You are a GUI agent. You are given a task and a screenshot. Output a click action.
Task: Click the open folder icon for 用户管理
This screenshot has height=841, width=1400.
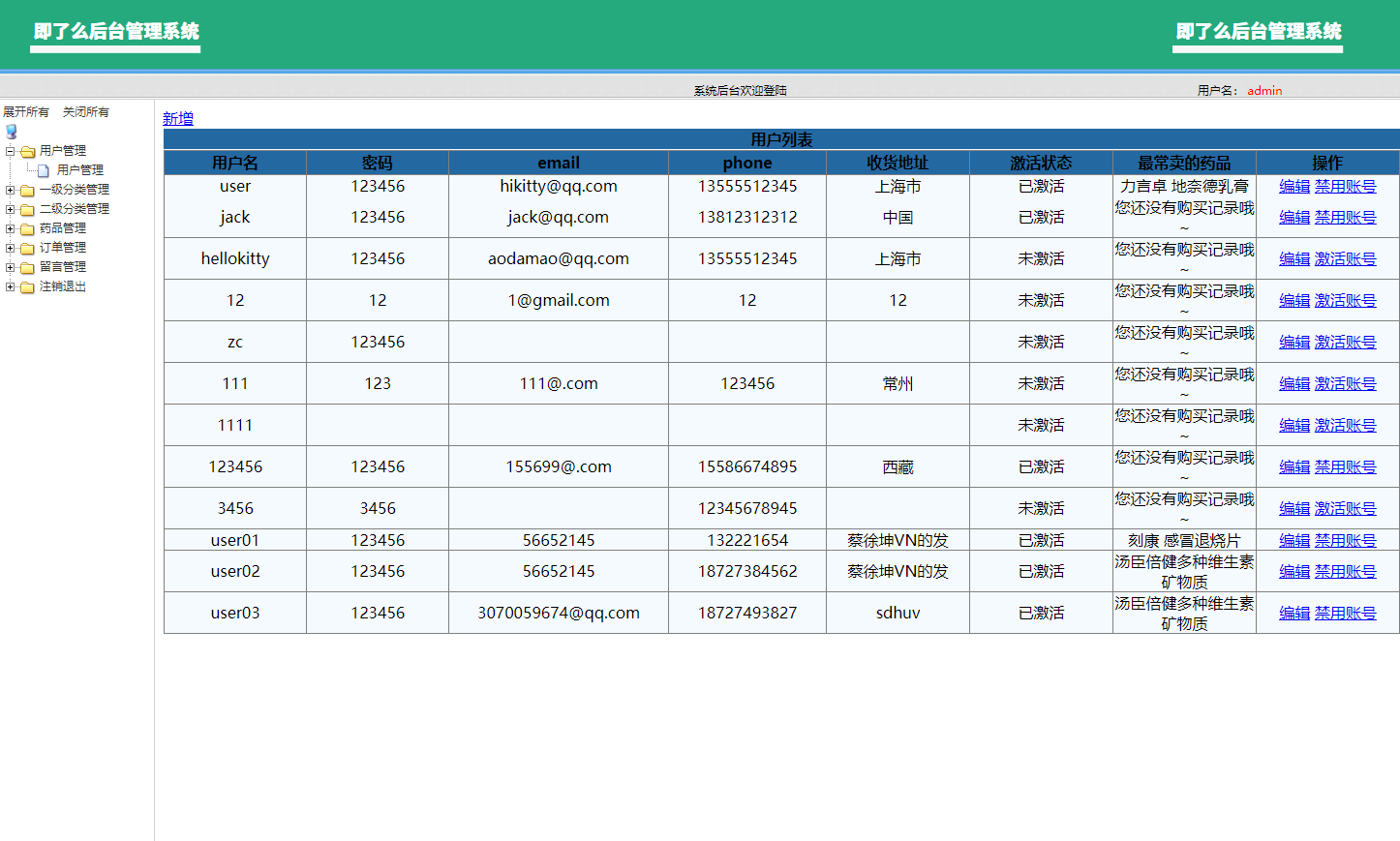point(28,152)
